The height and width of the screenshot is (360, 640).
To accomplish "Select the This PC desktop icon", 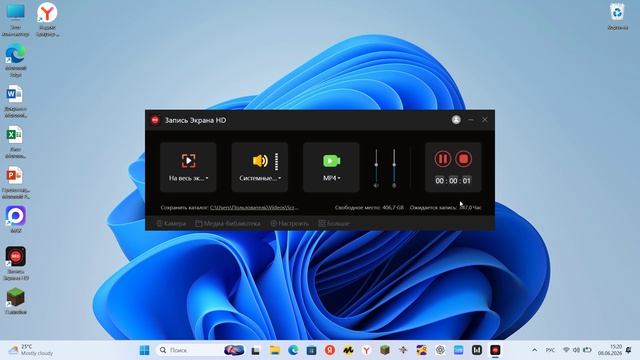I will (16, 20).
